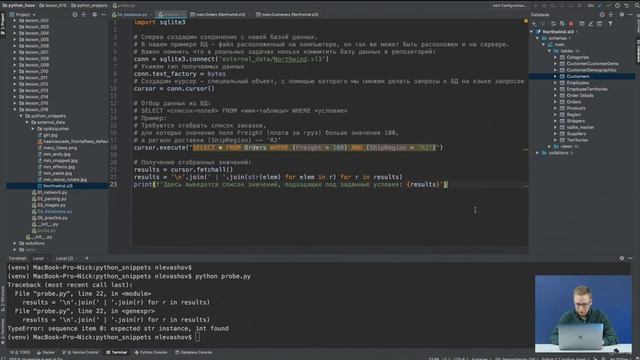640x360 pixels.
Task: Open Database panel gear settings
Action: (x=622, y=15)
